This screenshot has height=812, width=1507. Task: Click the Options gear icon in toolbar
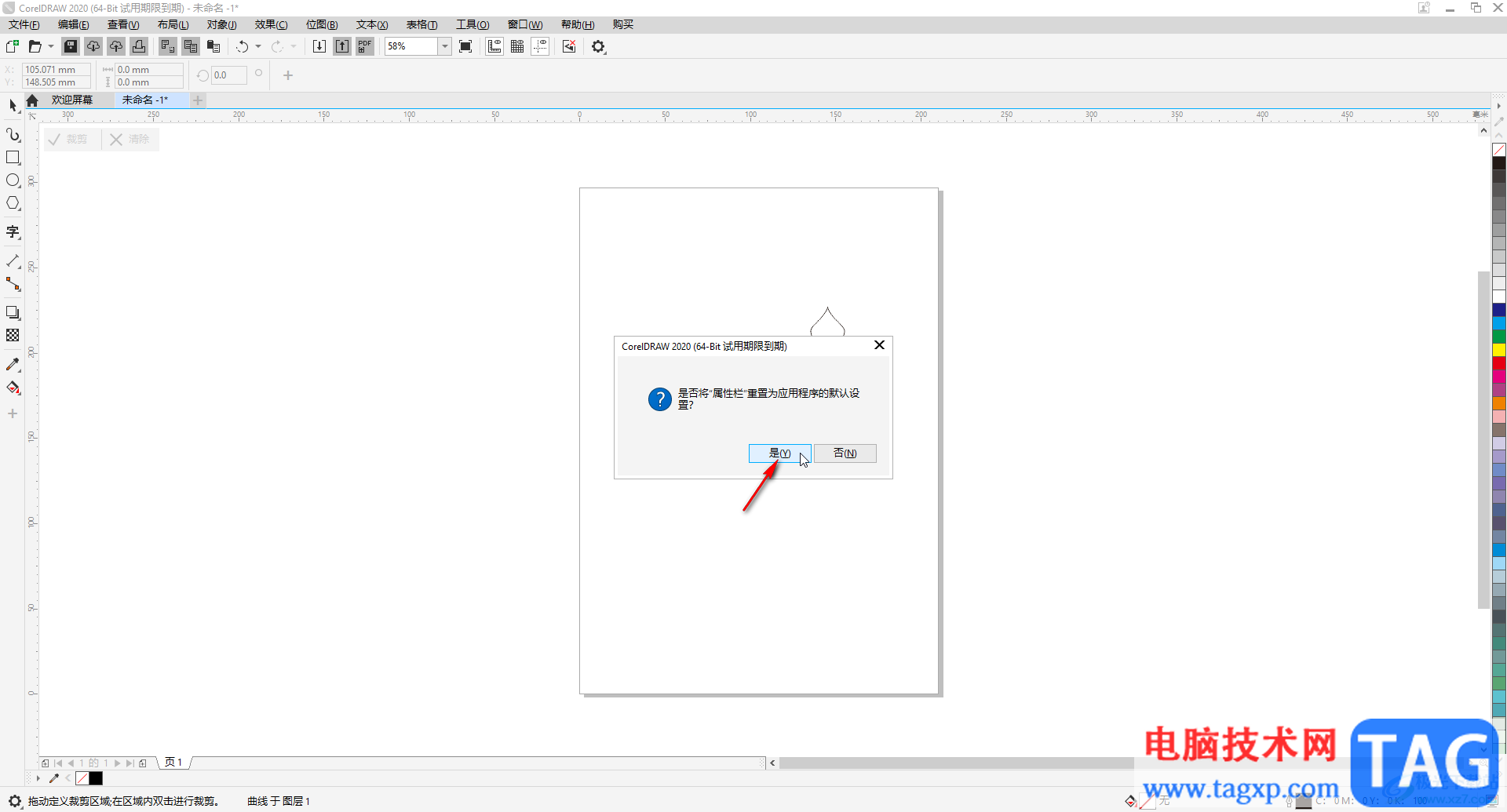(599, 46)
